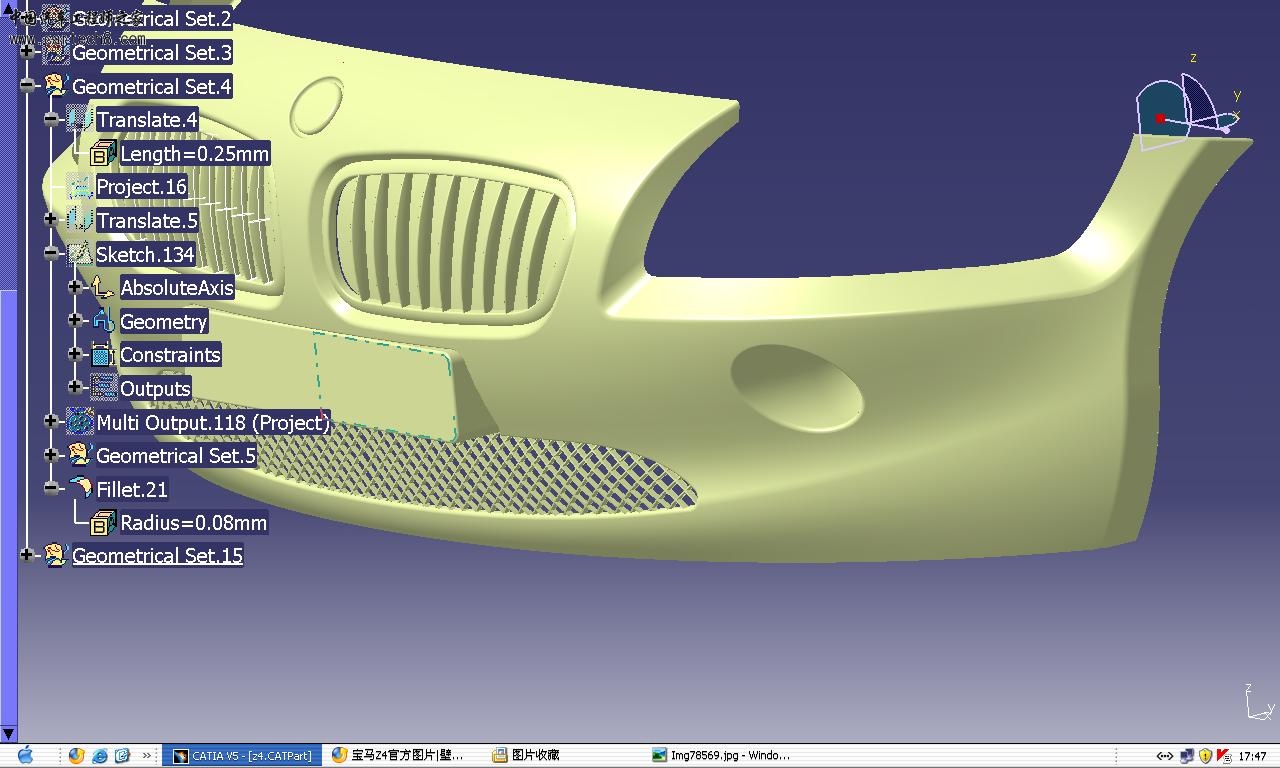Click the Translate.5 feature icon
This screenshot has width=1280, height=768.
pos(79,220)
